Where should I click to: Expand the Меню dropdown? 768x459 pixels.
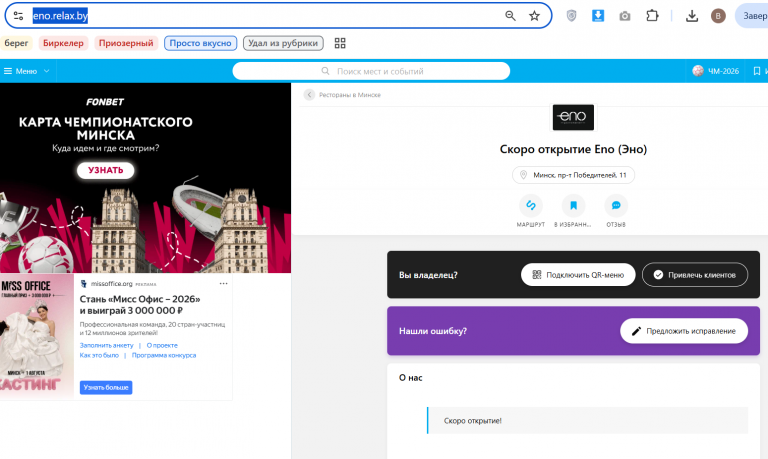[x=27, y=71]
